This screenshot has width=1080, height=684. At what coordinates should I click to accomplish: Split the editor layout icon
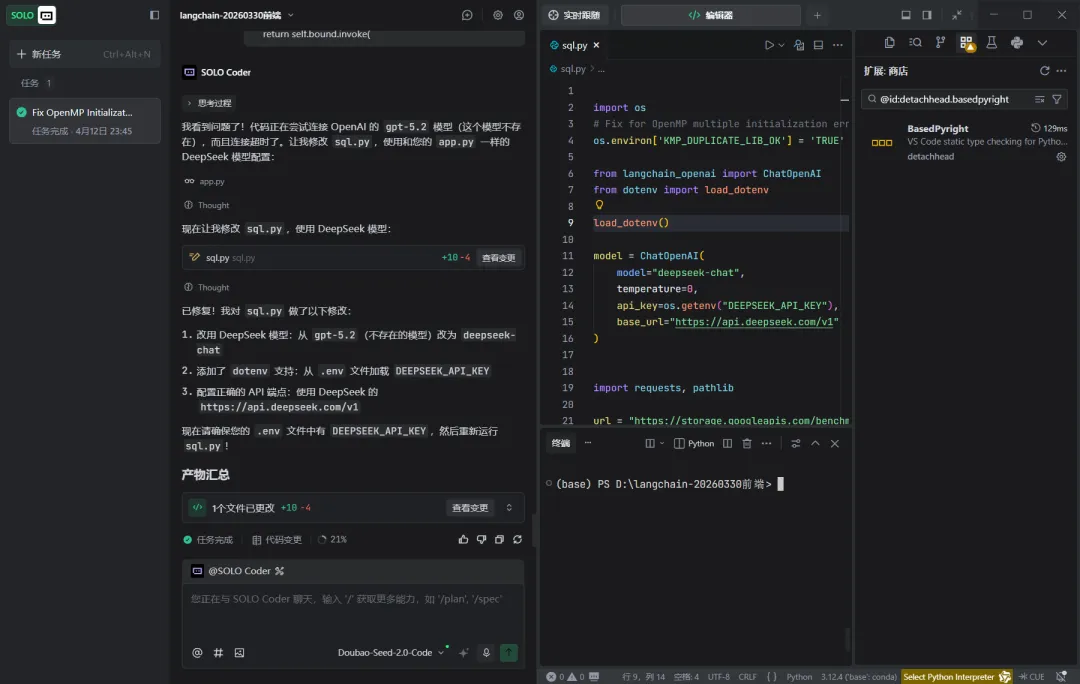[x=818, y=45]
